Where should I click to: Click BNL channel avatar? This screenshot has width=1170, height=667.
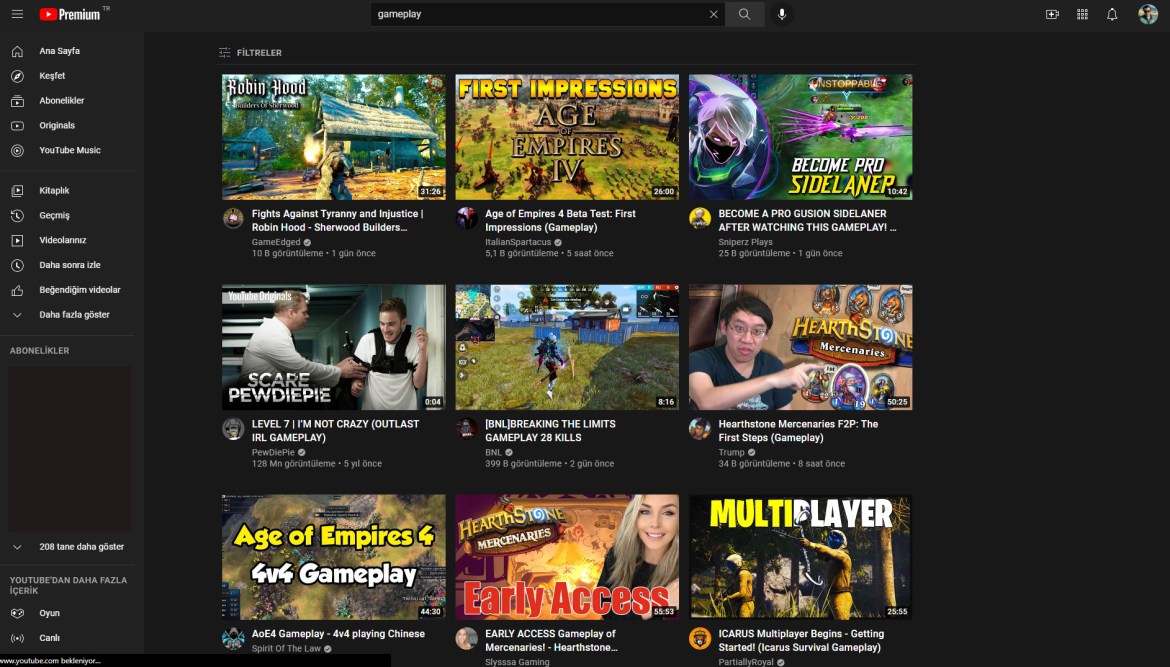(466, 428)
